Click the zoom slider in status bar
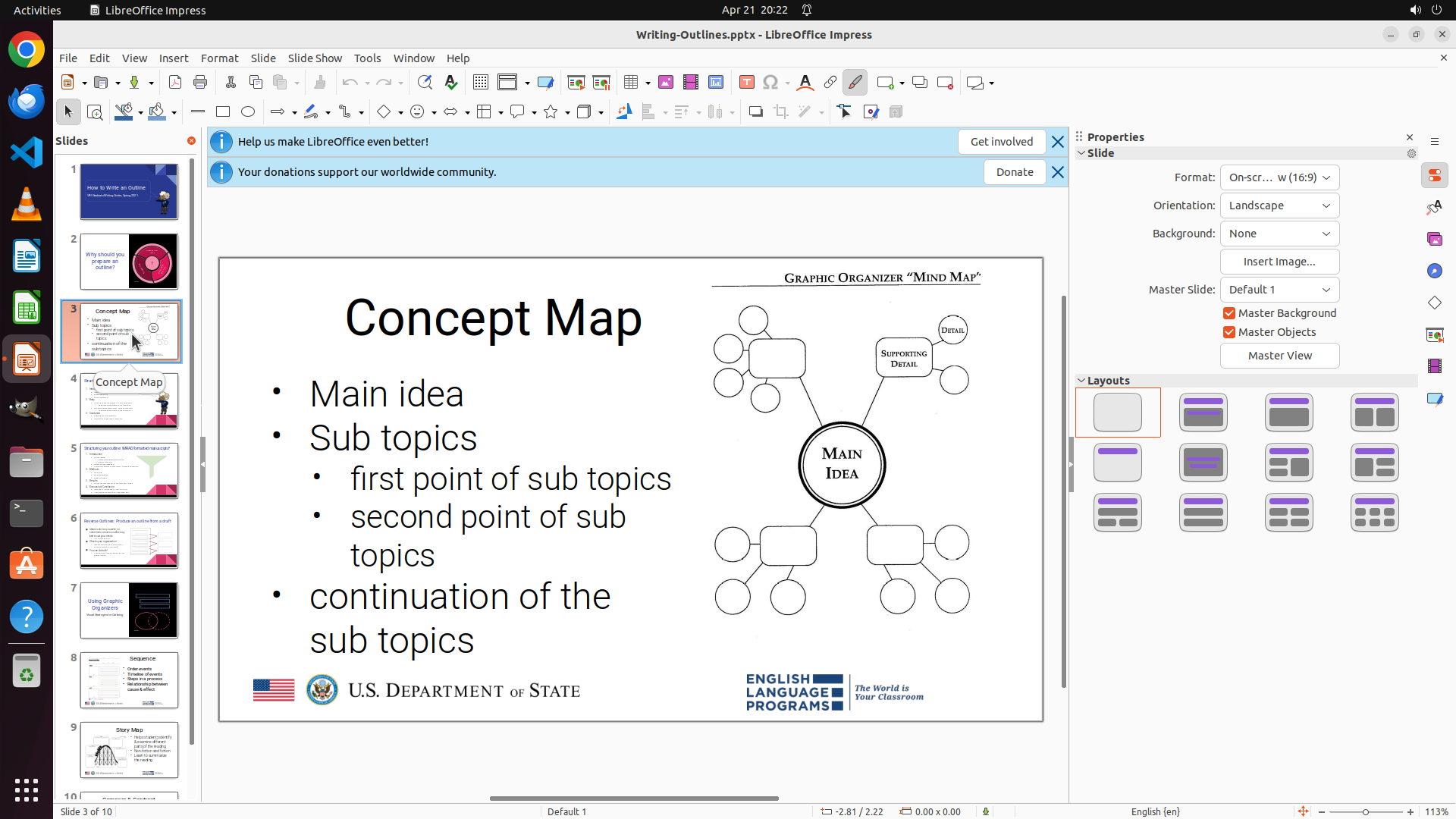 tap(1365, 812)
